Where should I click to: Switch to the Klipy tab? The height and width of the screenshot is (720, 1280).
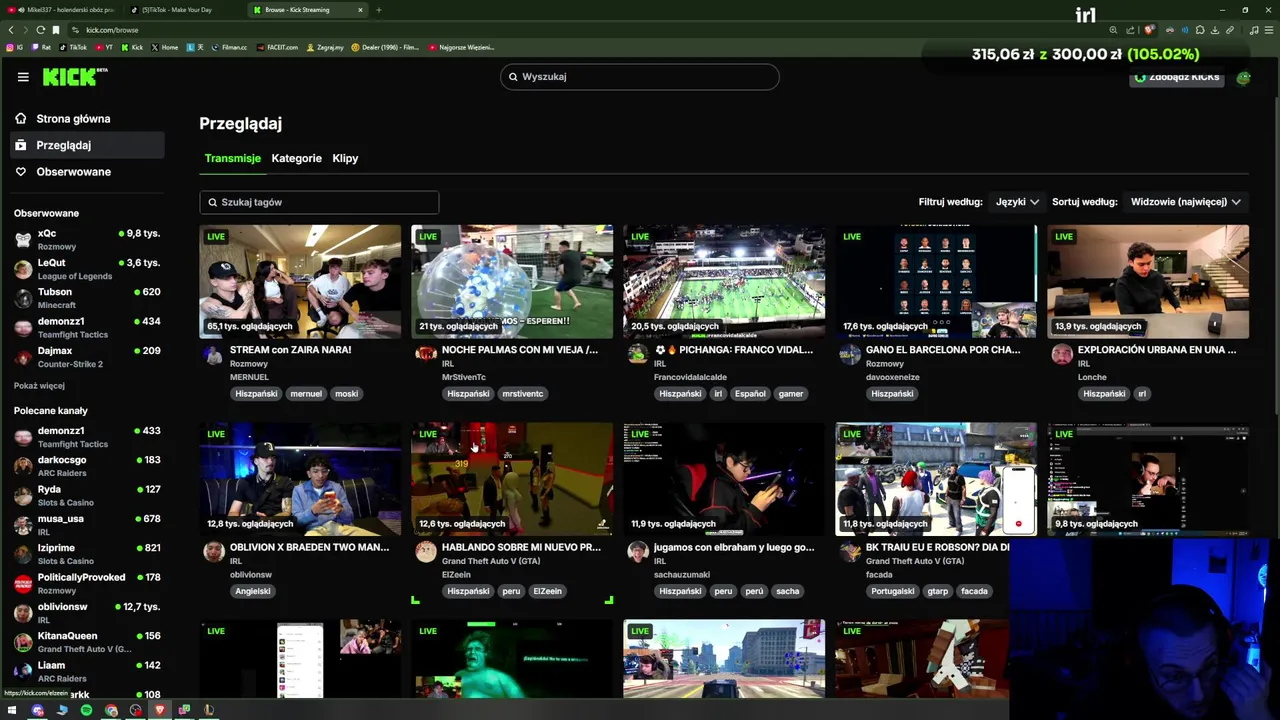[345, 158]
